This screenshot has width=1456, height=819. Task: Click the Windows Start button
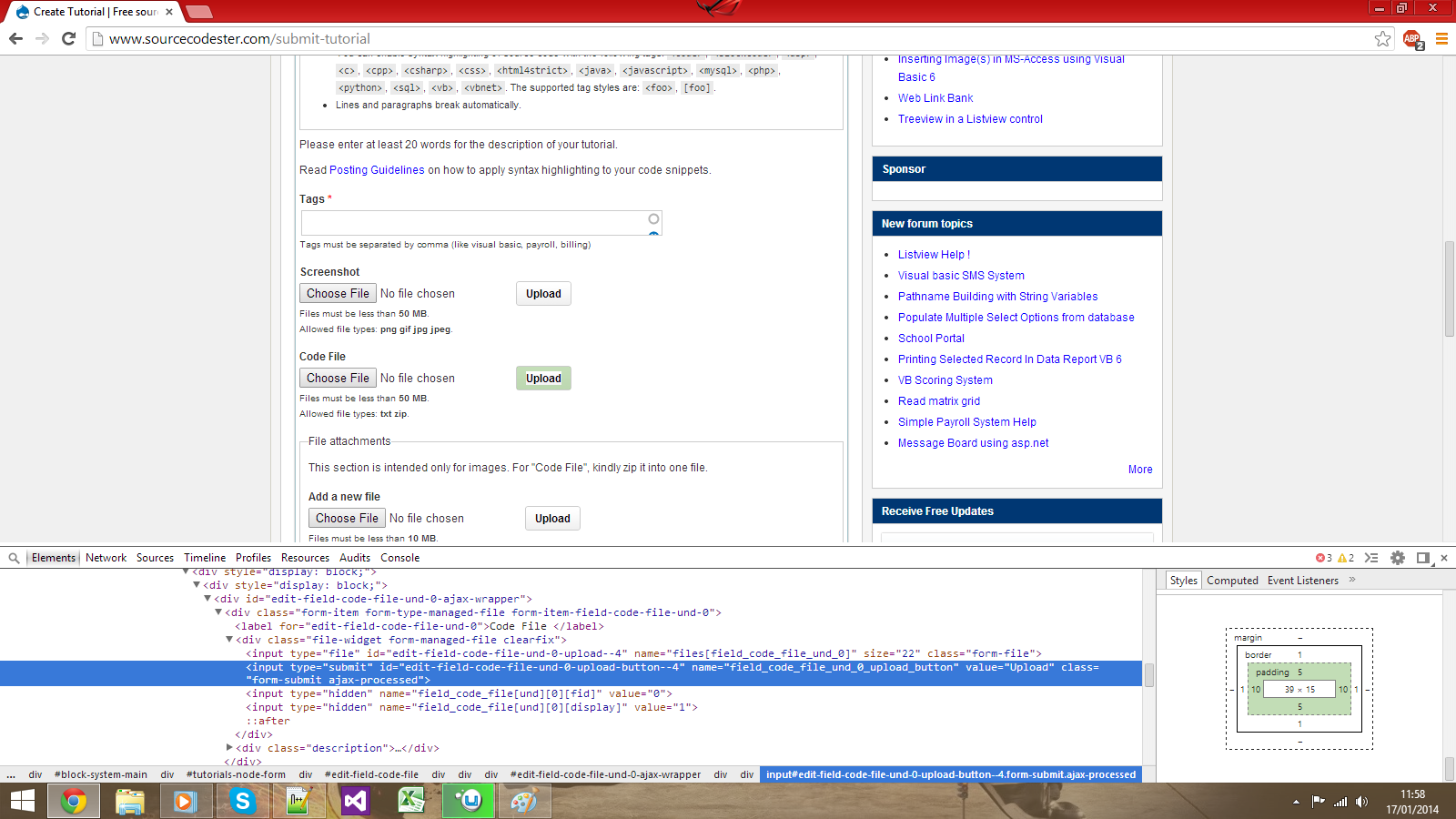[x=23, y=801]
